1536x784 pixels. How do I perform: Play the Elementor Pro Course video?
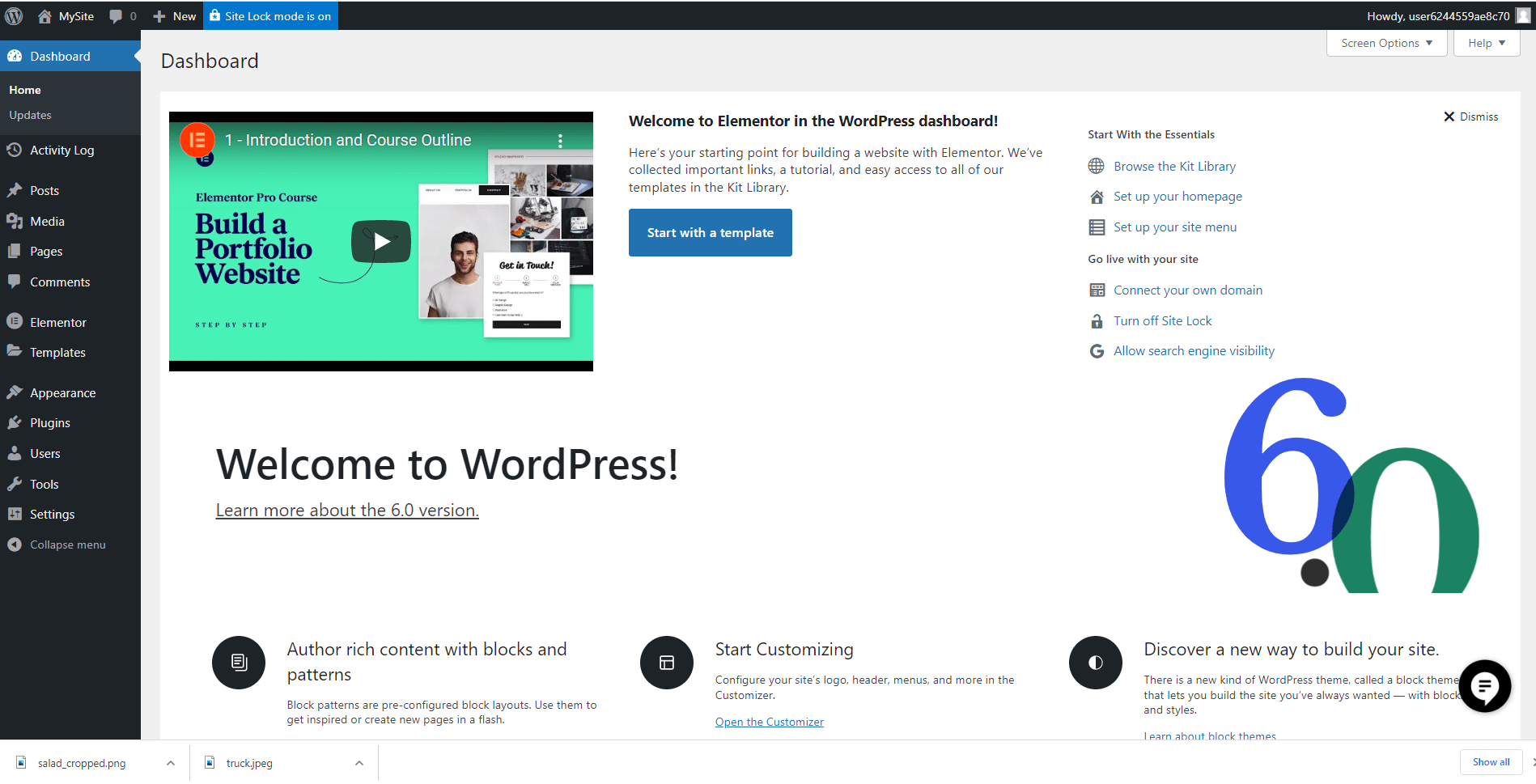coord(380,241)
